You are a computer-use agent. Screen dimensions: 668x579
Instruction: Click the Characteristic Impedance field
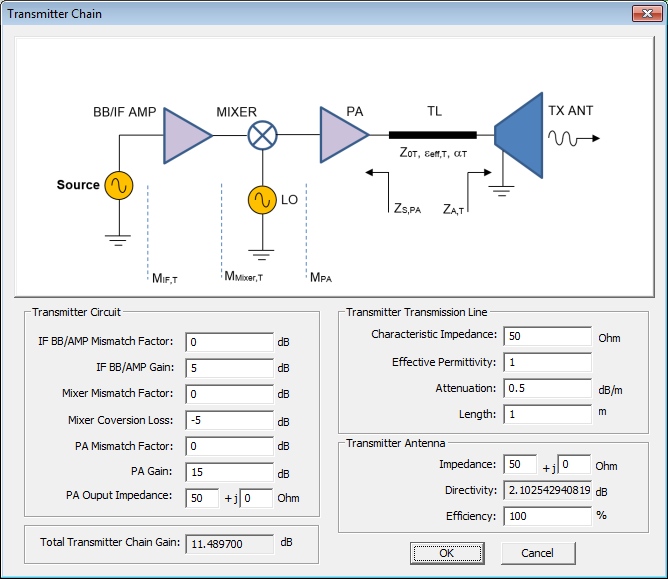[x=547, y=336]
